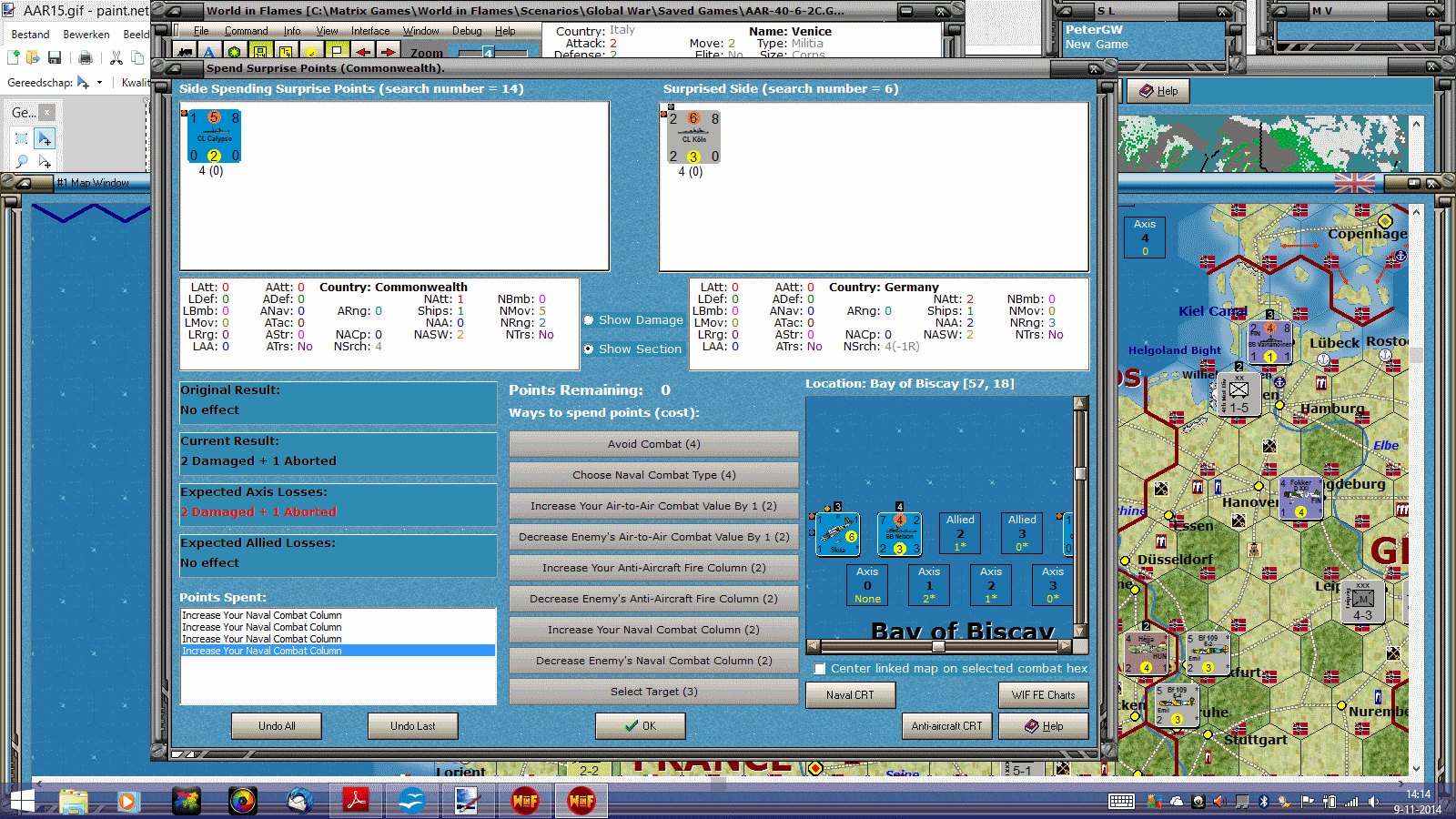1456x819 pixels.
Task: Select highlighted Increase Your Naval Combat Column entry
Action: pos(338,651)
